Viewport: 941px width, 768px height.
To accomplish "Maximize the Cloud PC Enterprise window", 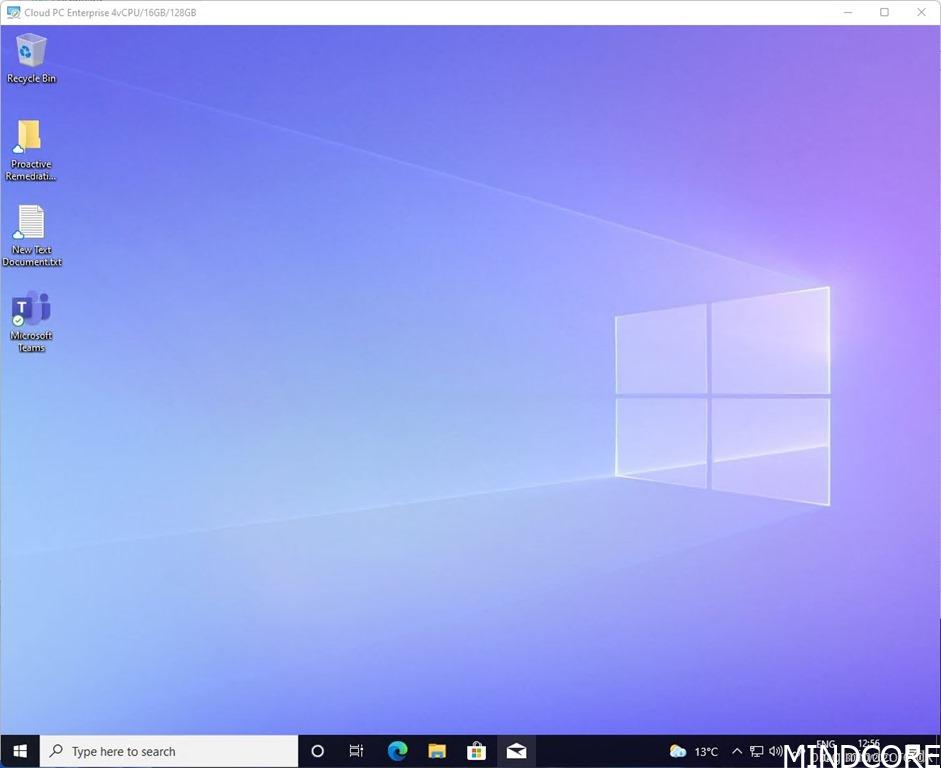I will click(x=884, y=13).
